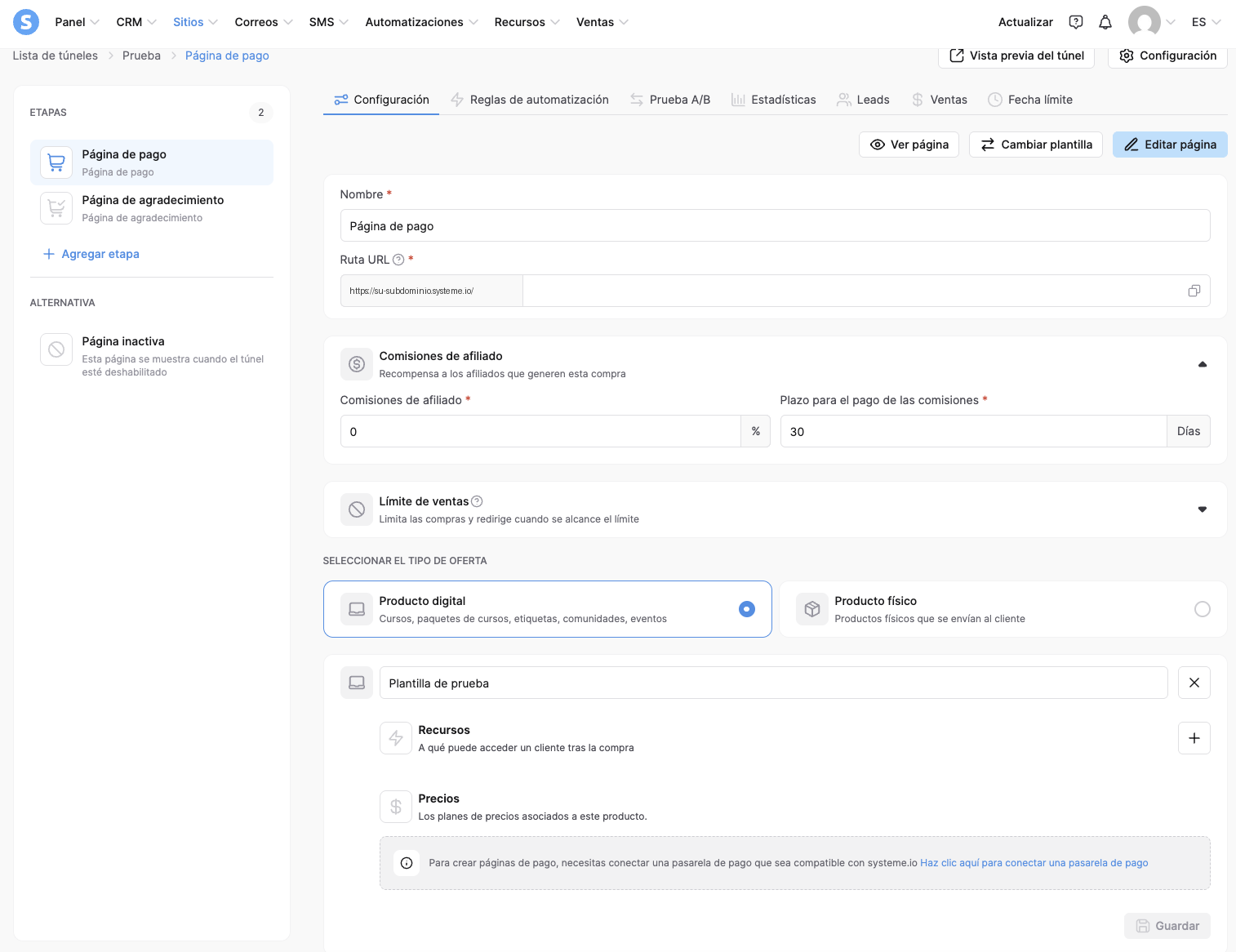
Task: Click the Límite de ventas help icon
Action: pyautogui.click(x=477, y=501)
